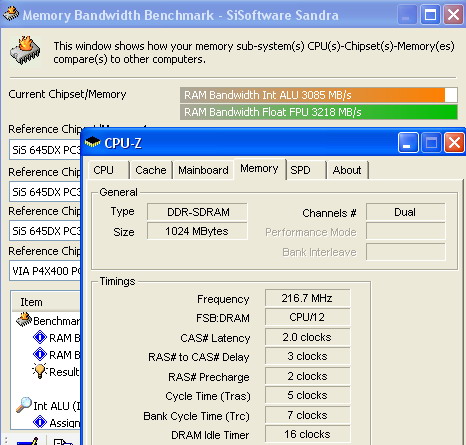The image size is (466, 445).
Task: Click the Frequency value 216.7 MHz
Action: point(307,298)
